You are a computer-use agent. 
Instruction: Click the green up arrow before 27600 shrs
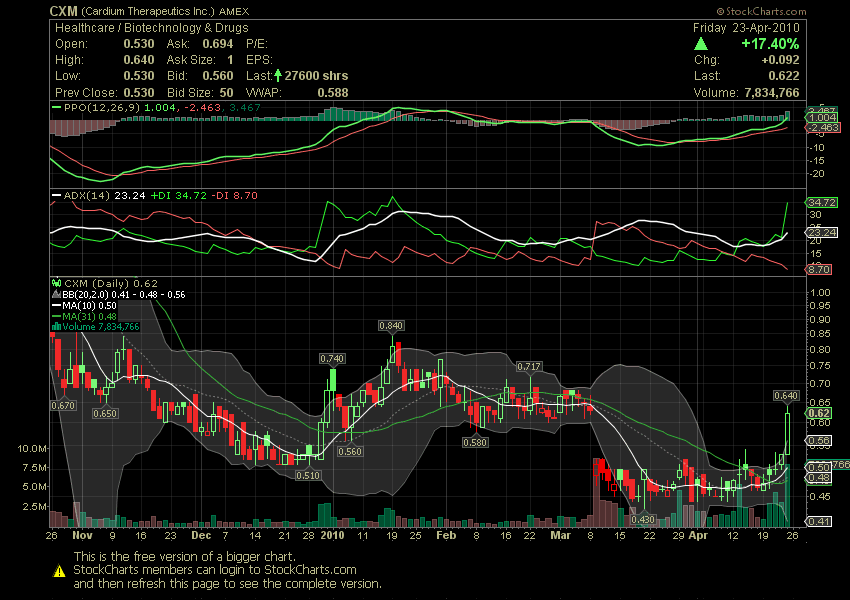click(278, 76)
